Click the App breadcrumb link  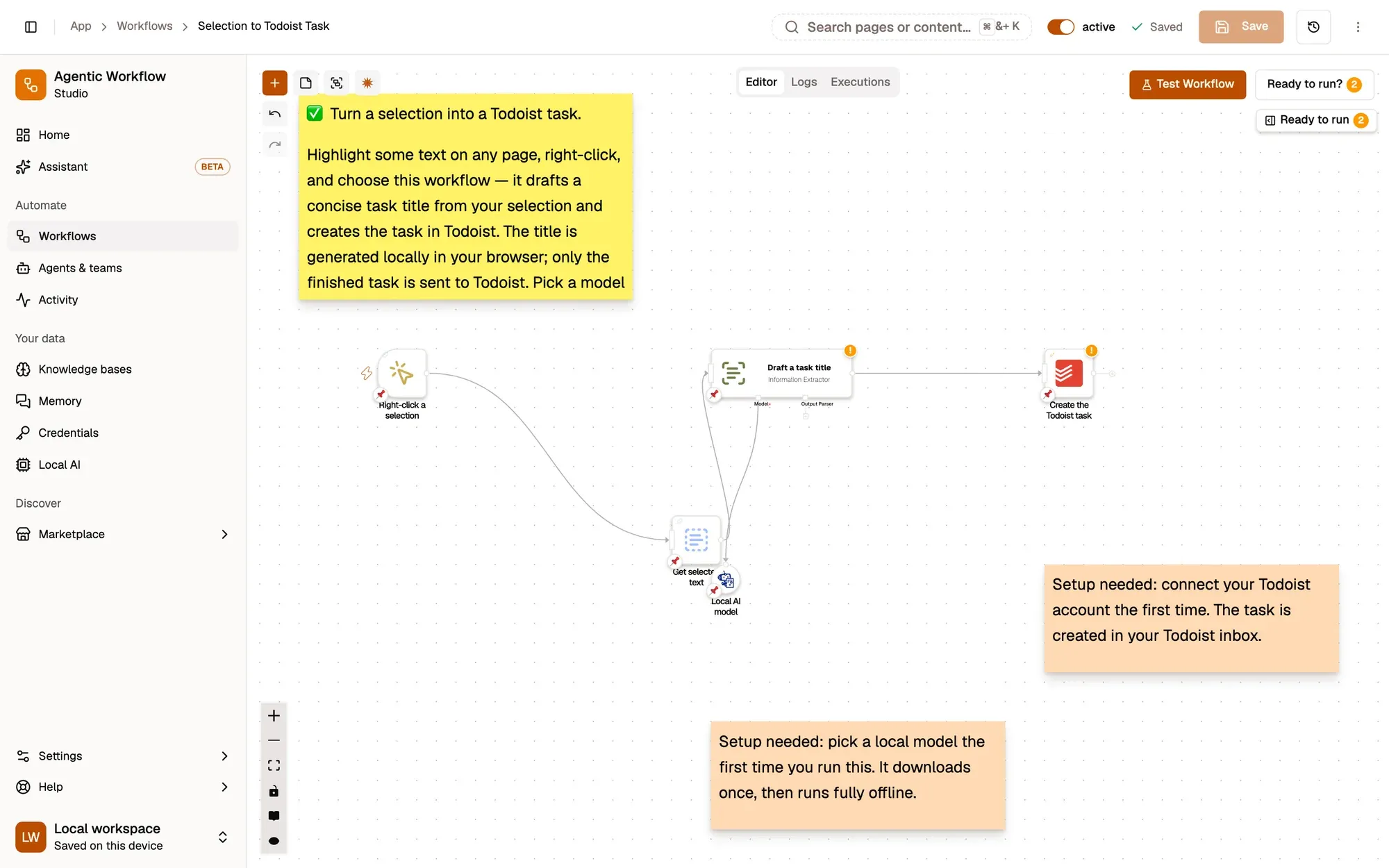[81, 26]
